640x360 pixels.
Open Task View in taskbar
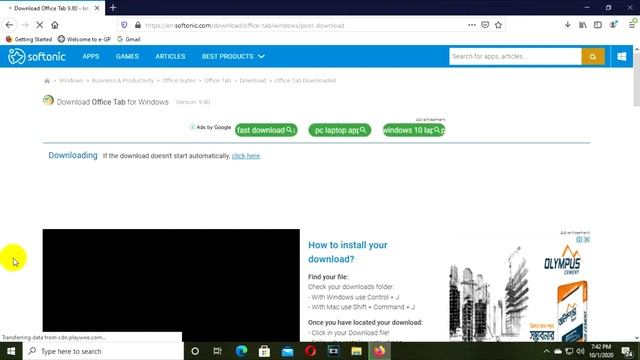218,351
